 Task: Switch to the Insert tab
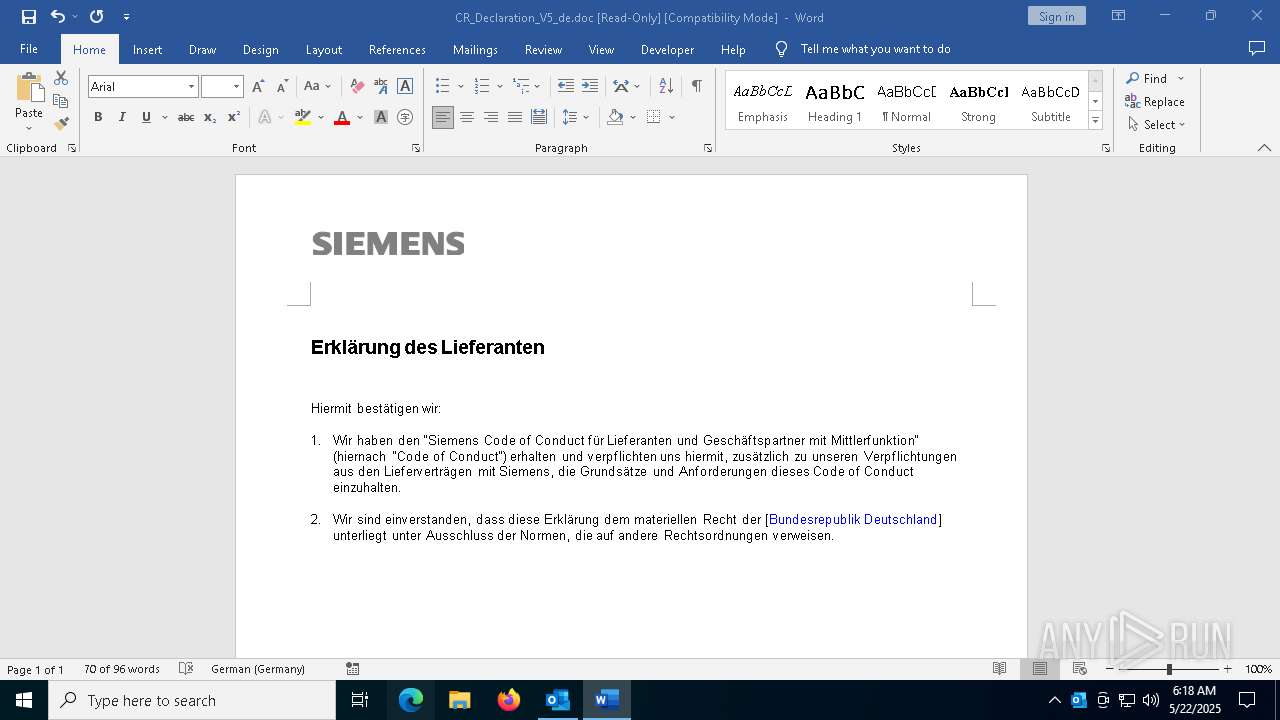click(x=147, y=49)
